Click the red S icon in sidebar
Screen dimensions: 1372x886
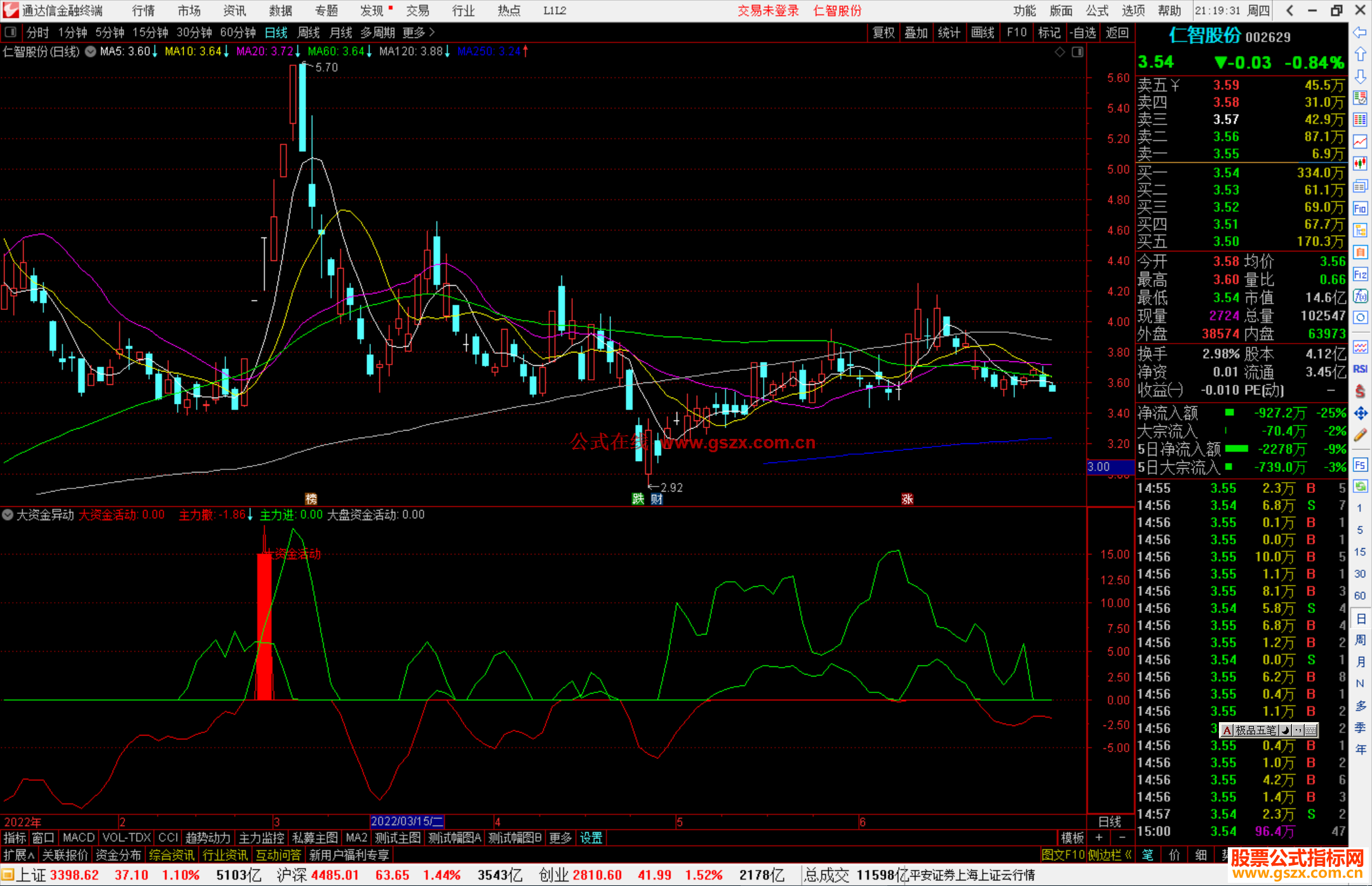tap(1360, 391)
